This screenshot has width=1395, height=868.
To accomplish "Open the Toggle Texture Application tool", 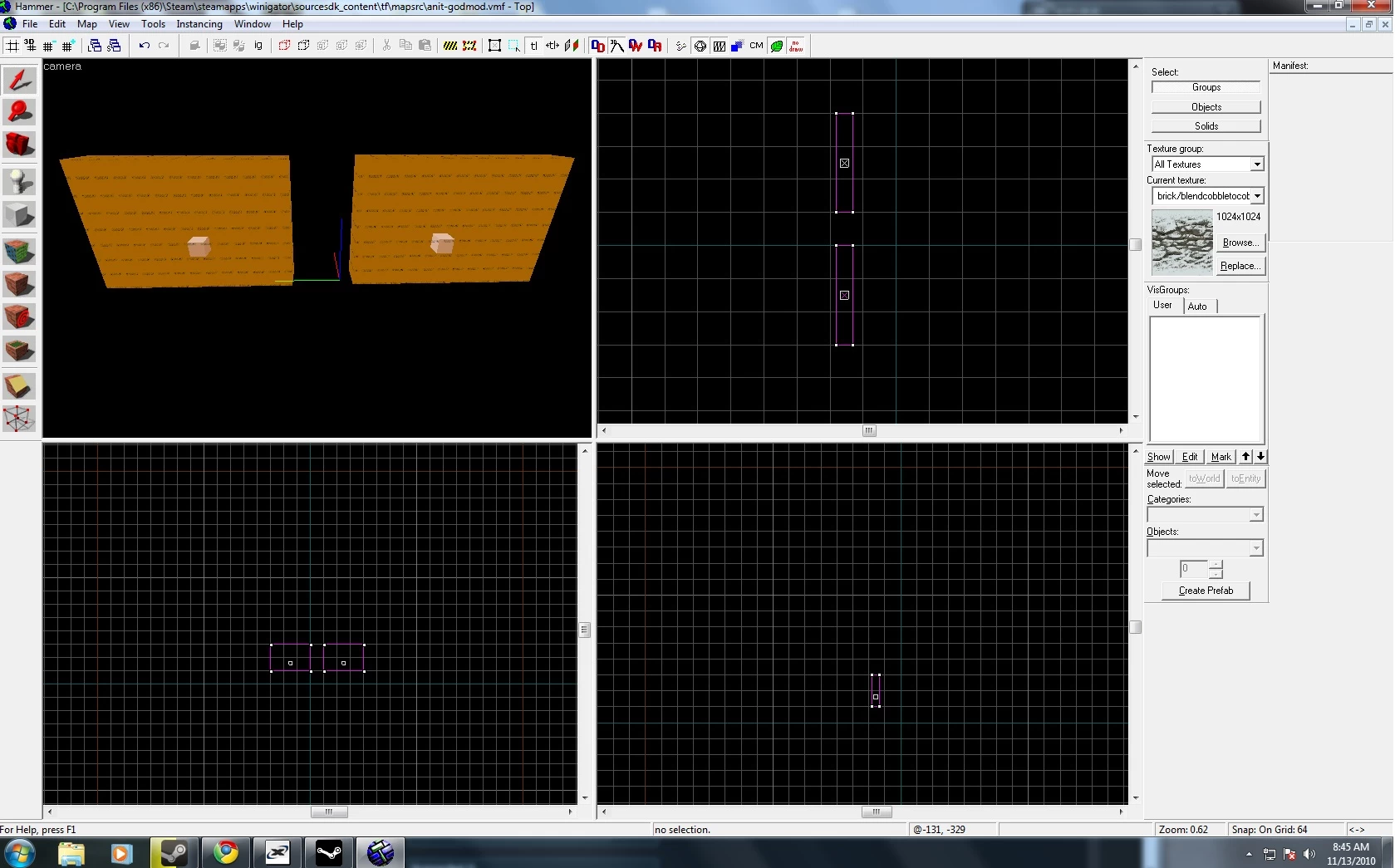I will click(x=19, y=251).
